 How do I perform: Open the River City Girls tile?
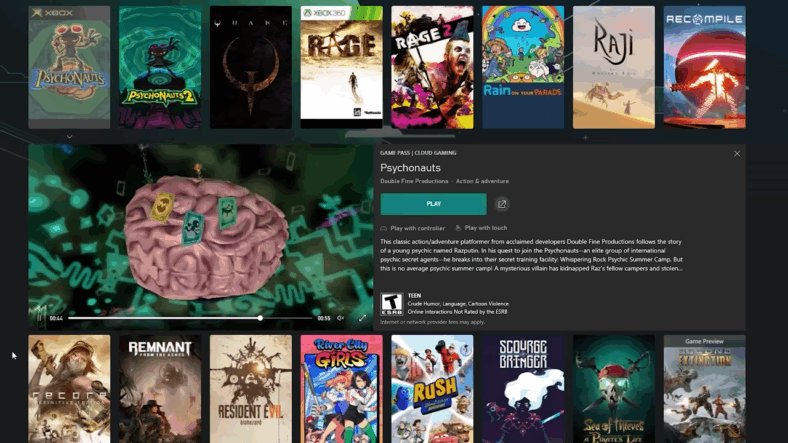tap(342, 389)
